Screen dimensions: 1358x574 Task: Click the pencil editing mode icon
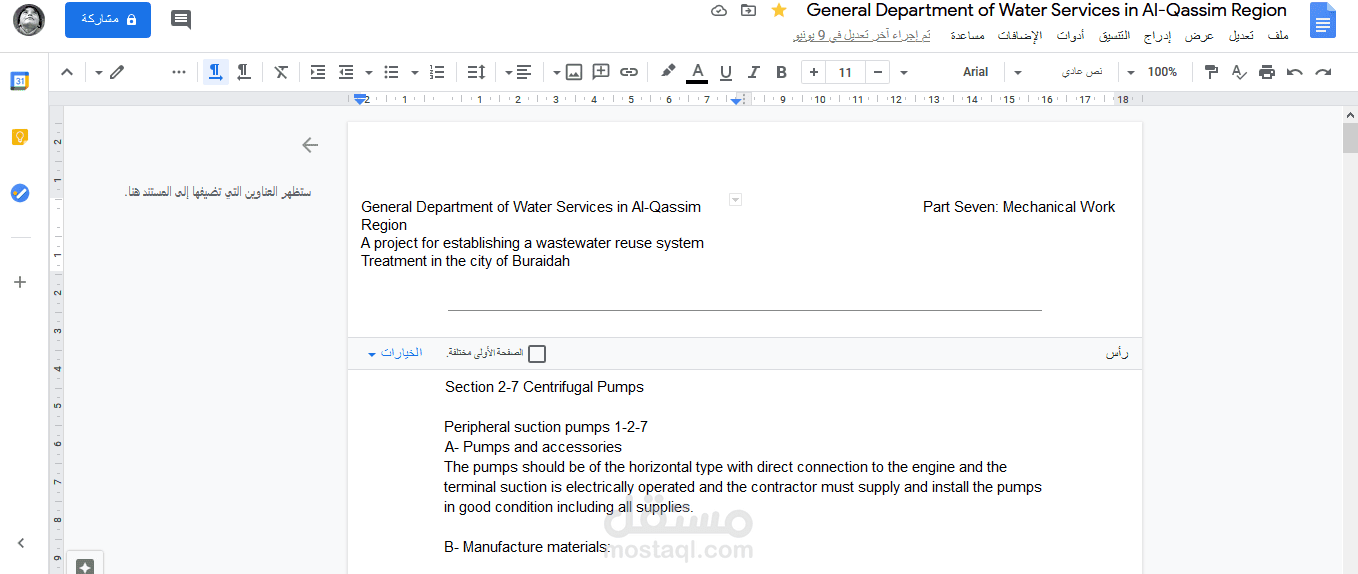click(117, 72)
